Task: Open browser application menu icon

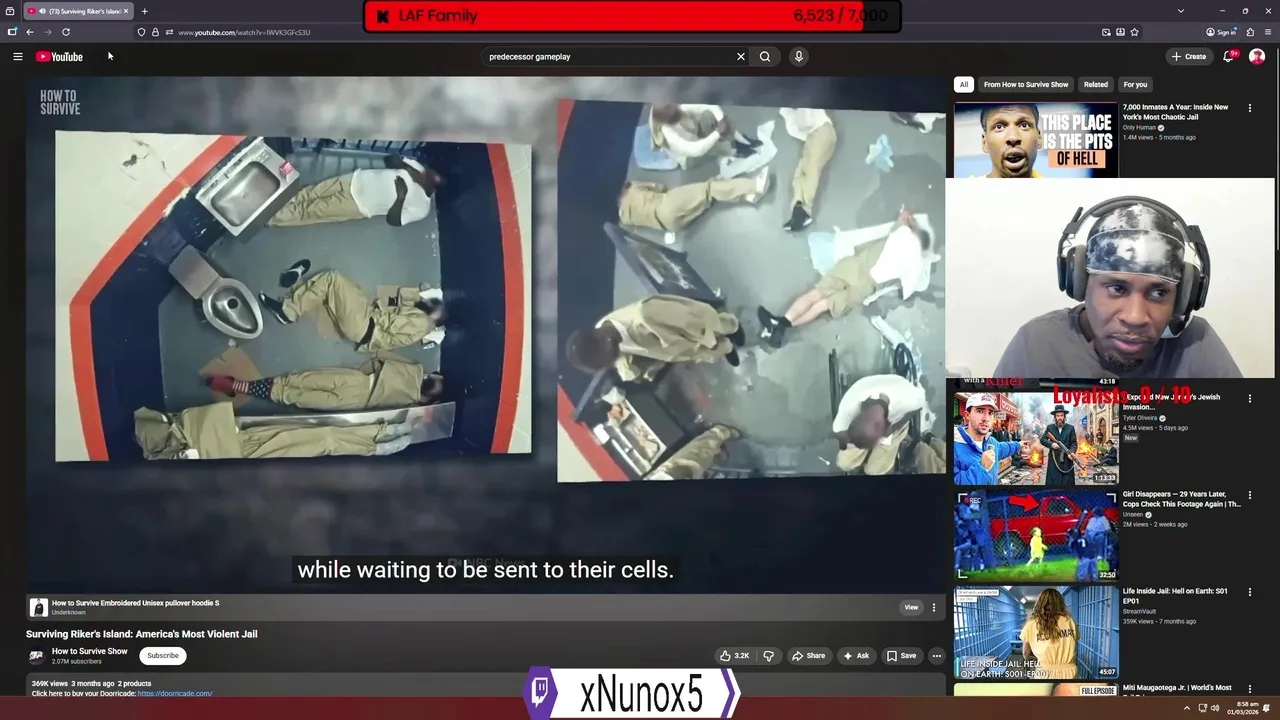Action: tap(1268, 32)
